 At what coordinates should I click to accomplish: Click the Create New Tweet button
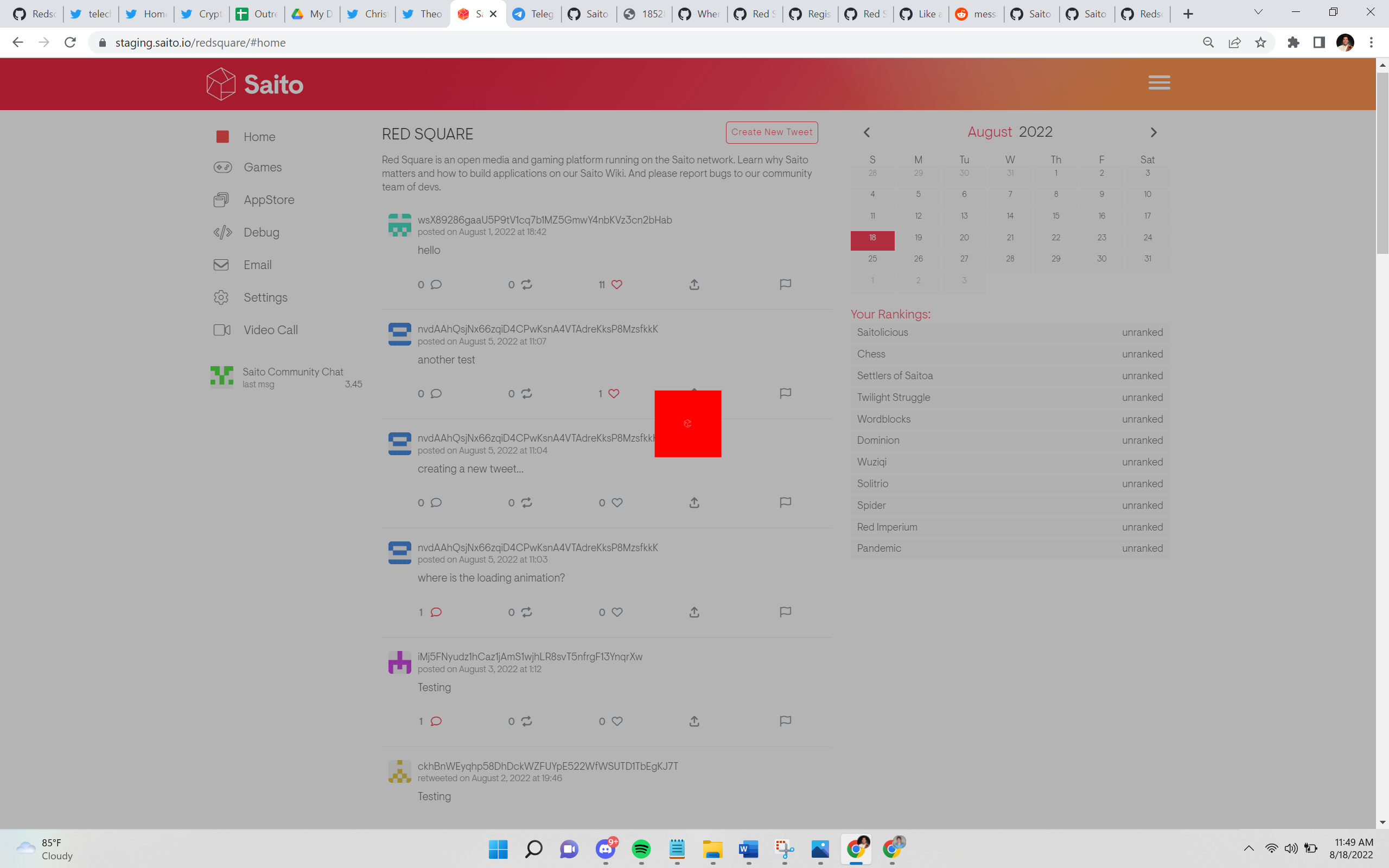(772, 132)
